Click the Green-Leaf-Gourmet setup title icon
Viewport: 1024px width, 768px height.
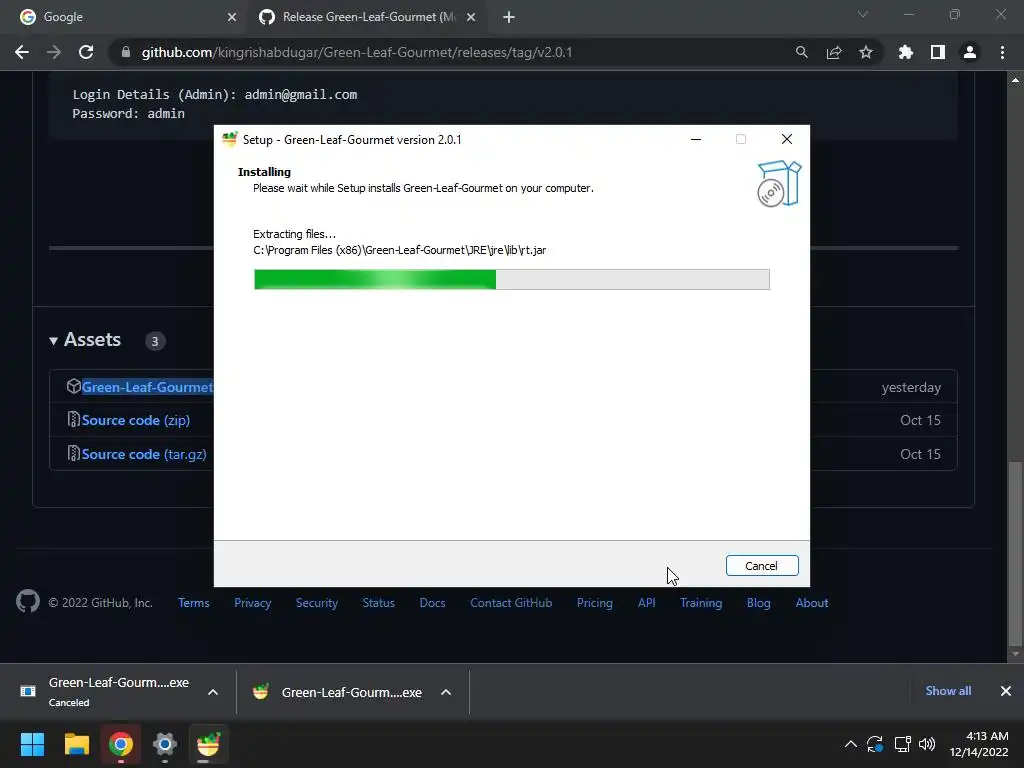(x=229, y=139)
